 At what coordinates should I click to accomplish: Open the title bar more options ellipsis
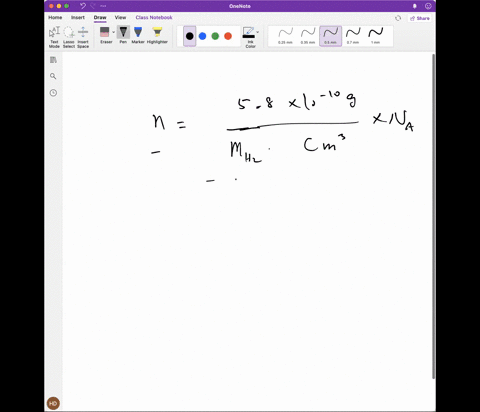(103, 6)
